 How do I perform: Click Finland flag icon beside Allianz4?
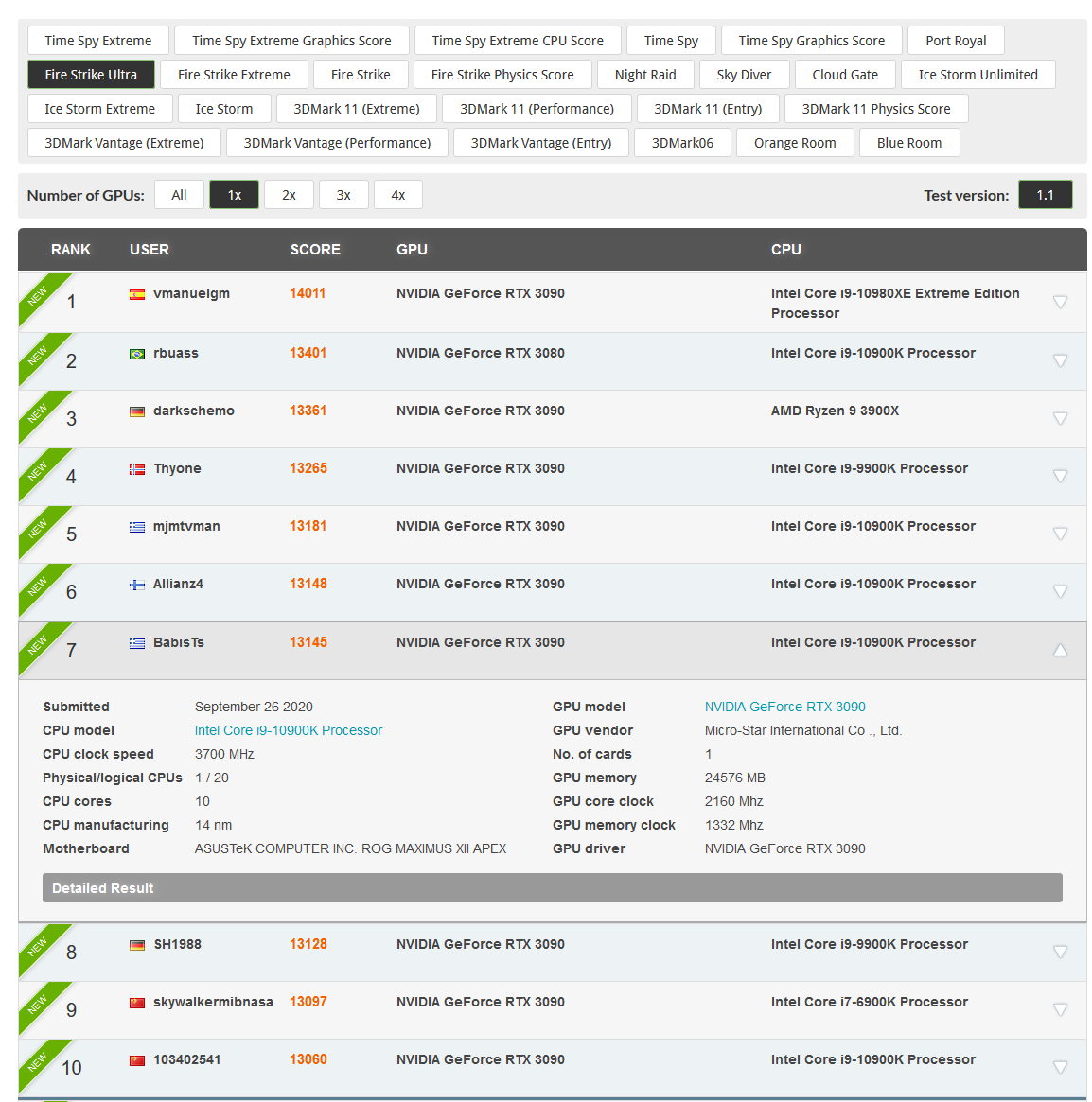[137, 585]
